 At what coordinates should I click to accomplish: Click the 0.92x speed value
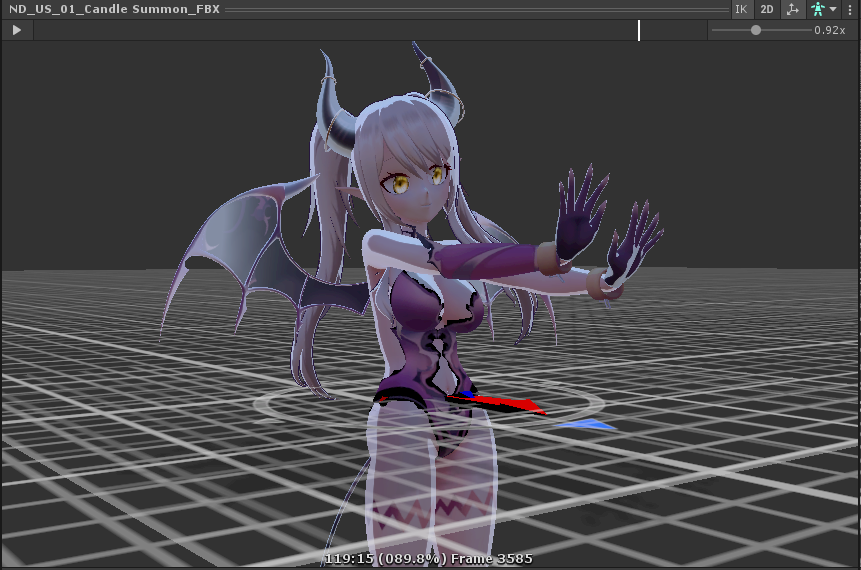tap(830, 30)
